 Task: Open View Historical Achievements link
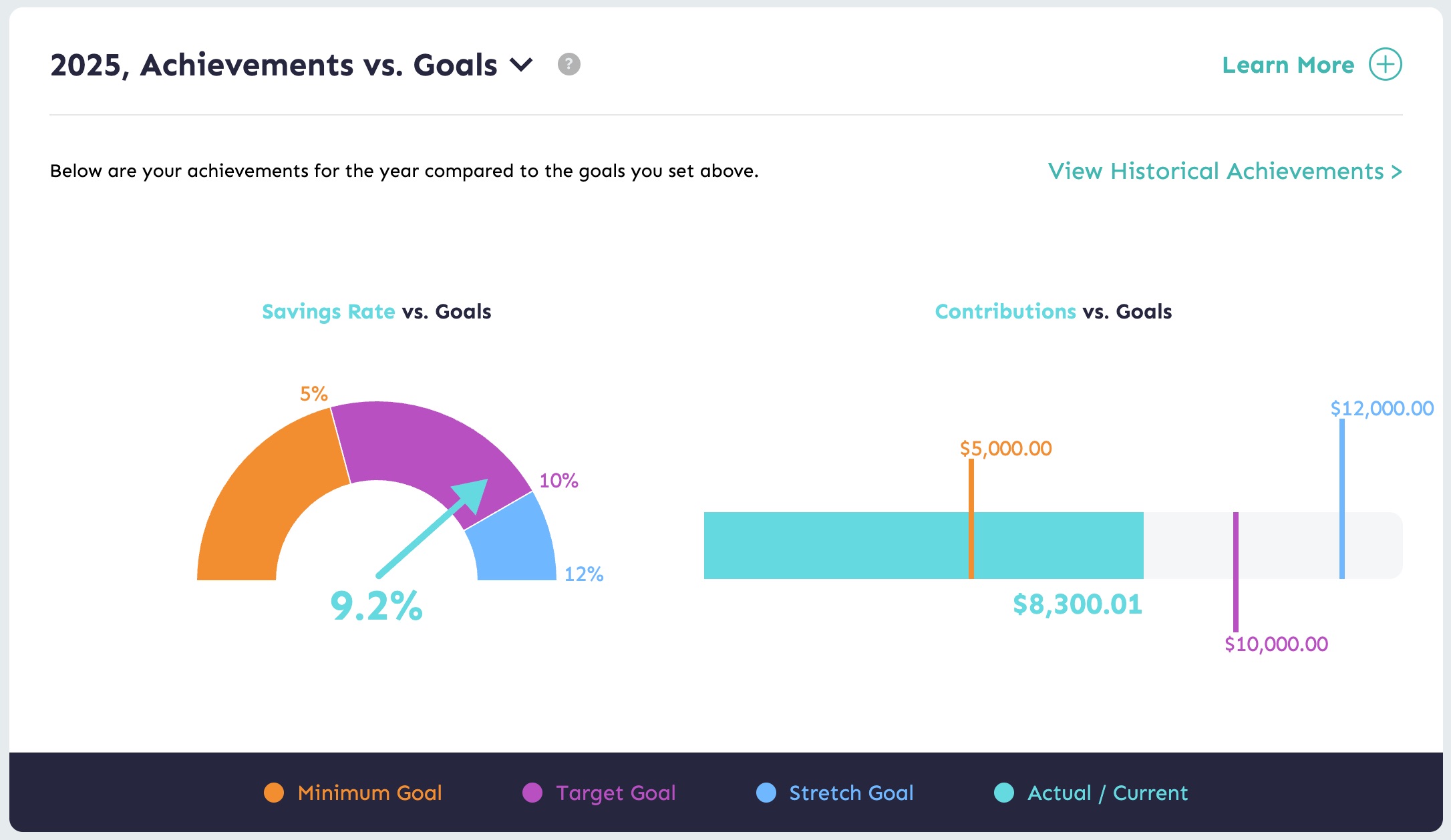tap(1225, 172)
